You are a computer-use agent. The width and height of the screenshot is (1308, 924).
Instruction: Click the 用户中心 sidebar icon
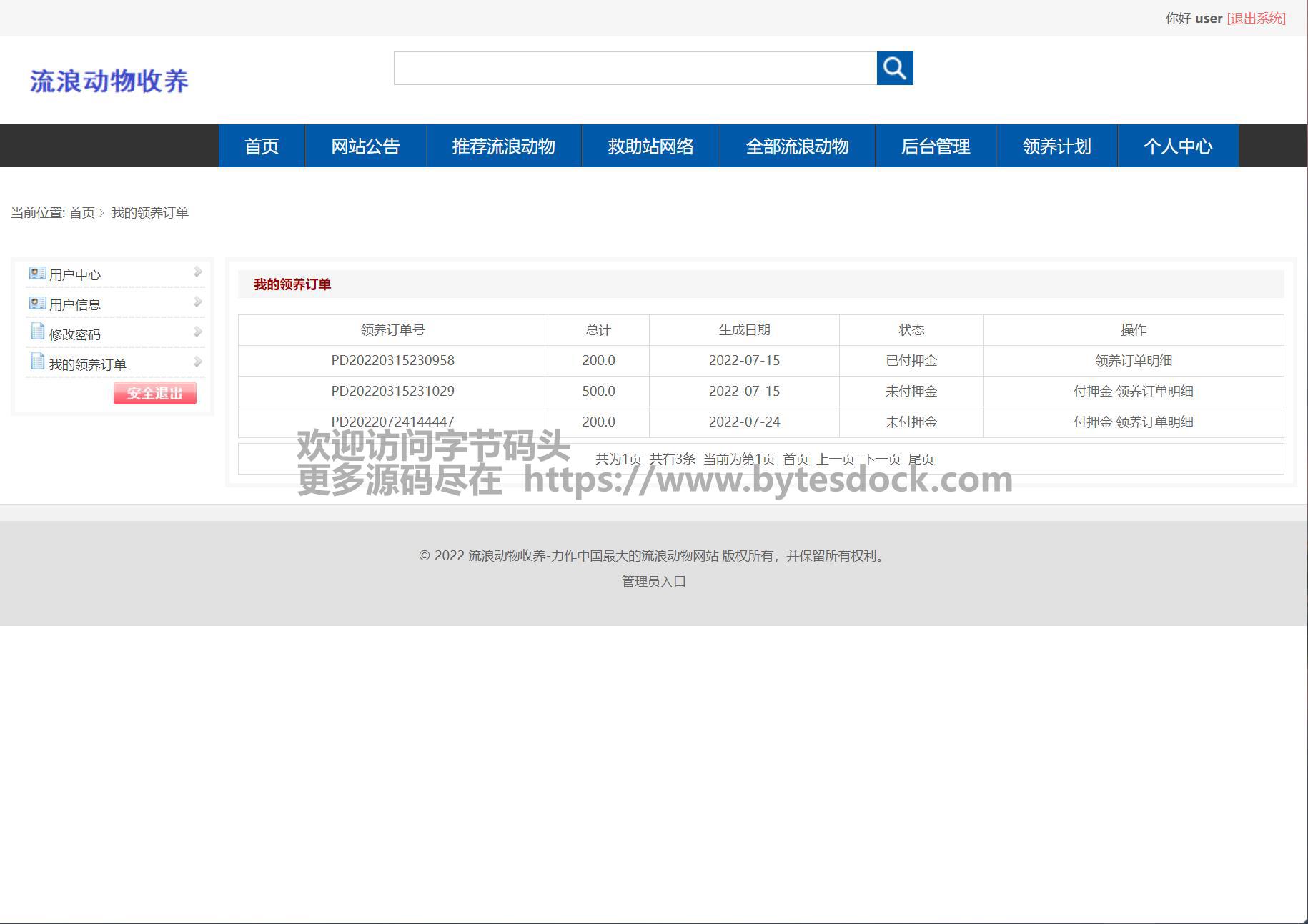point(37,274)
